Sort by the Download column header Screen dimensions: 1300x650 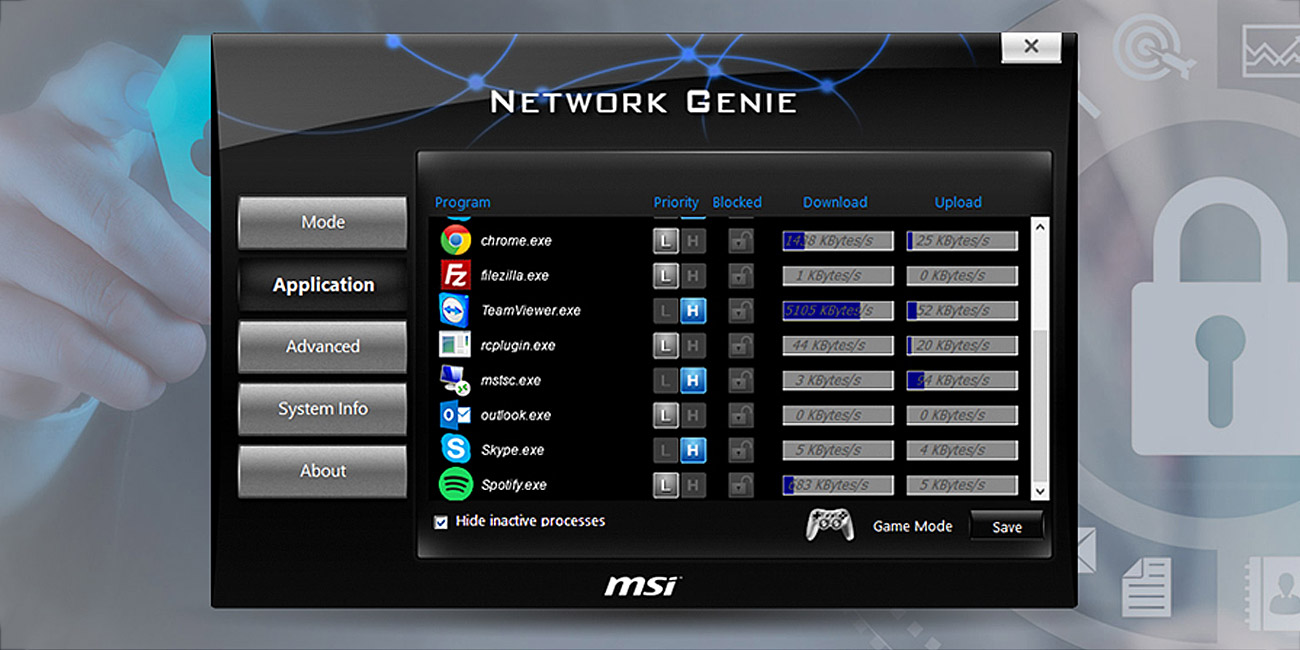835,202
